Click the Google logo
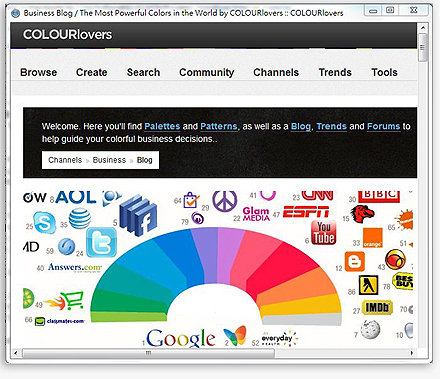Image resolution: width=440 pixels, height=379 pixels. 181,338
